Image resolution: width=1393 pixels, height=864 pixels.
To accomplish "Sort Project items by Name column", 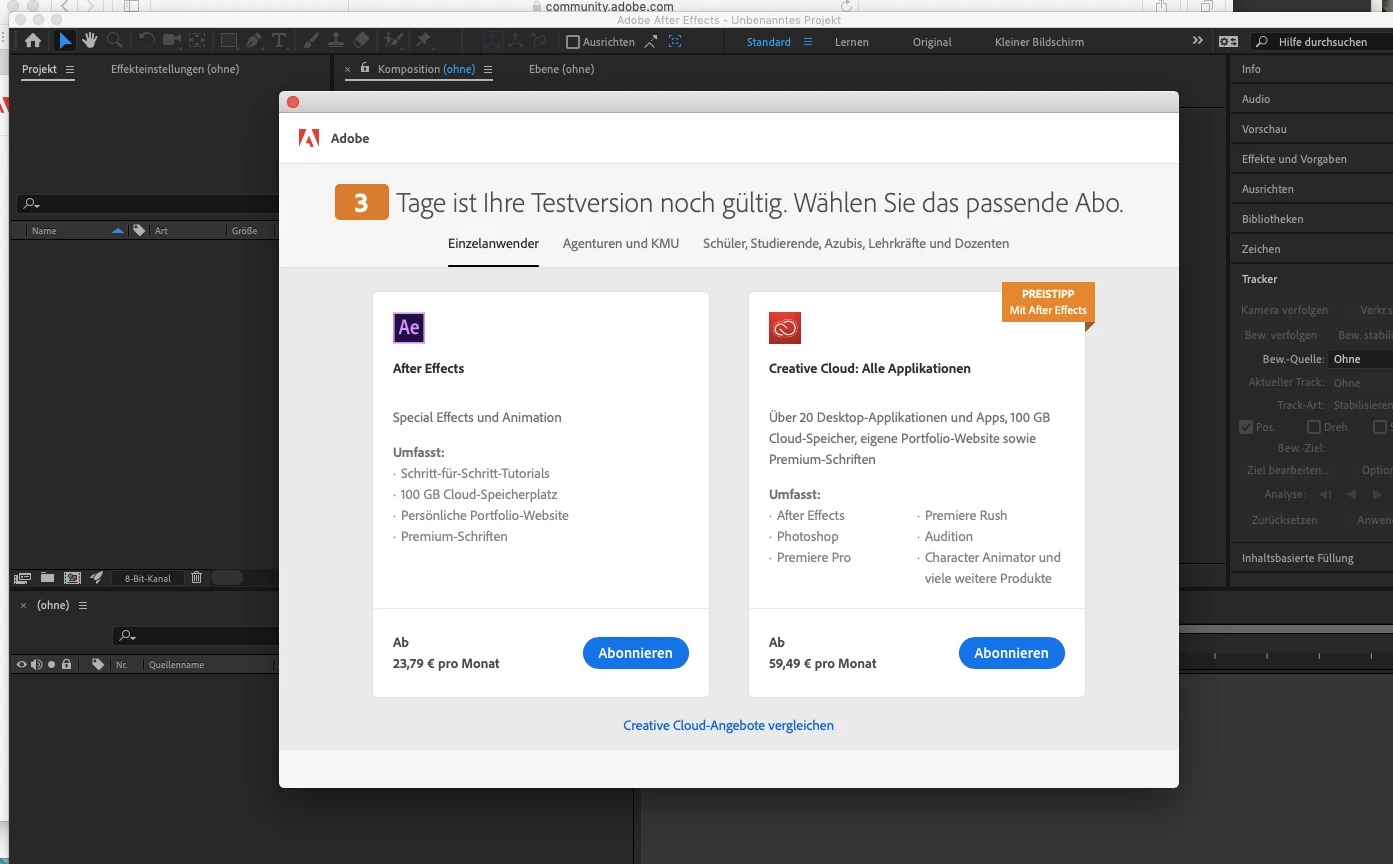I will [x=44, y=231].
